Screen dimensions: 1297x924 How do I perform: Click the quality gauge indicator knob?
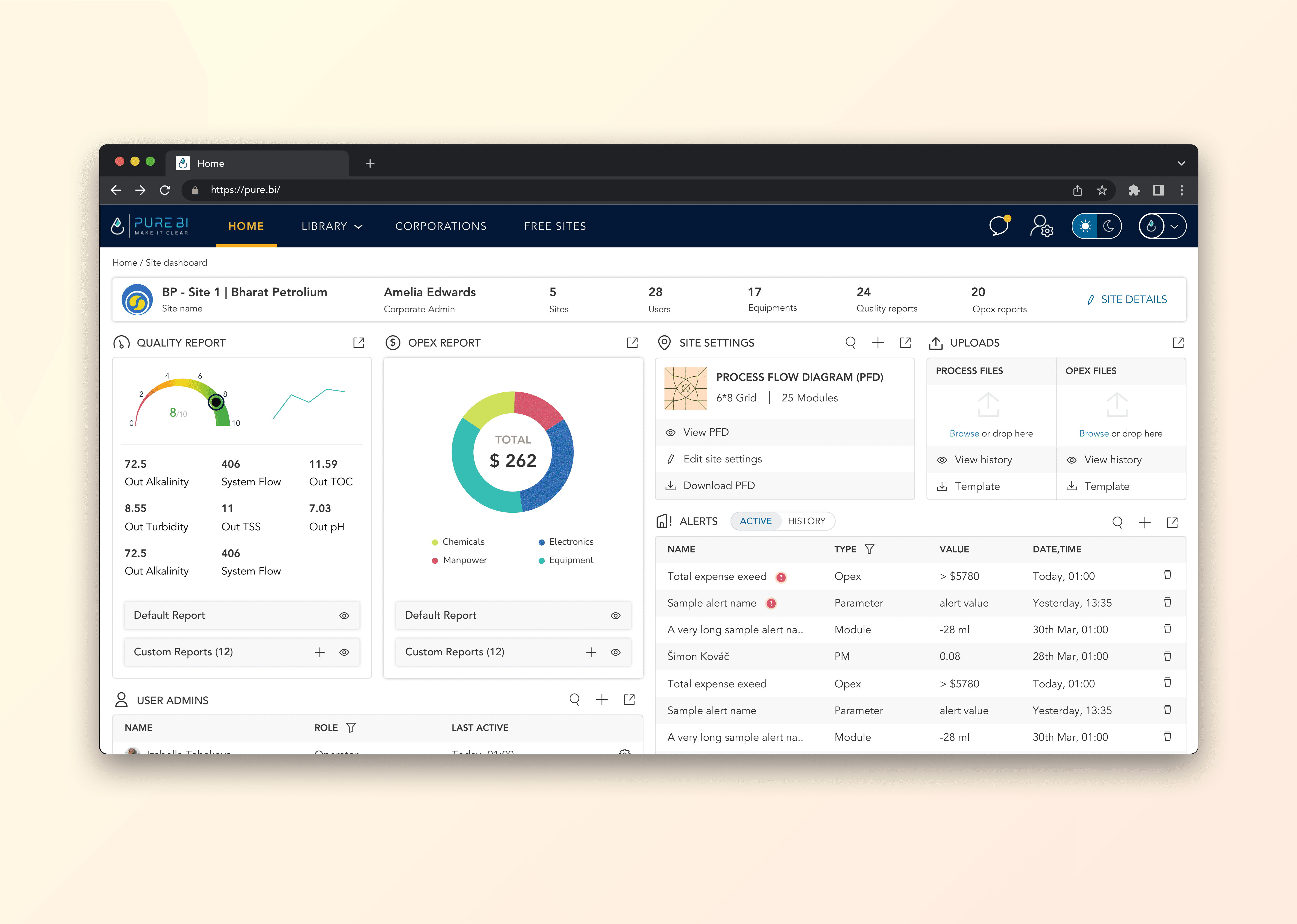pyautogui.click(x=216, y=402)
